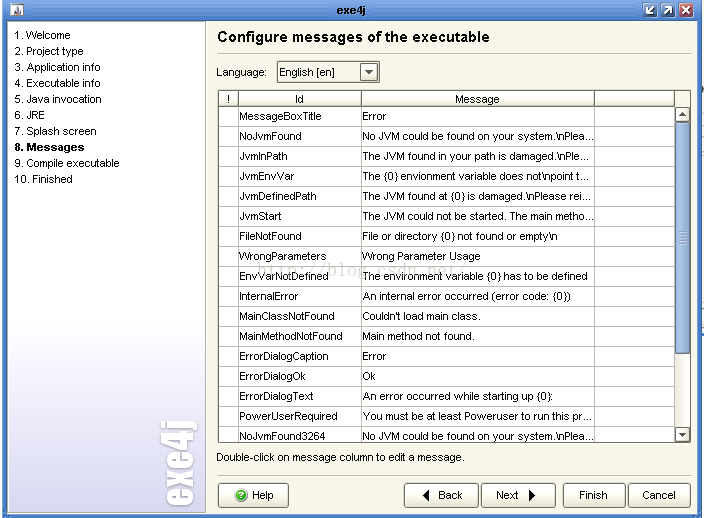
Task: Click the scrollbar down arrow
Action: click(x=682, y=435)
